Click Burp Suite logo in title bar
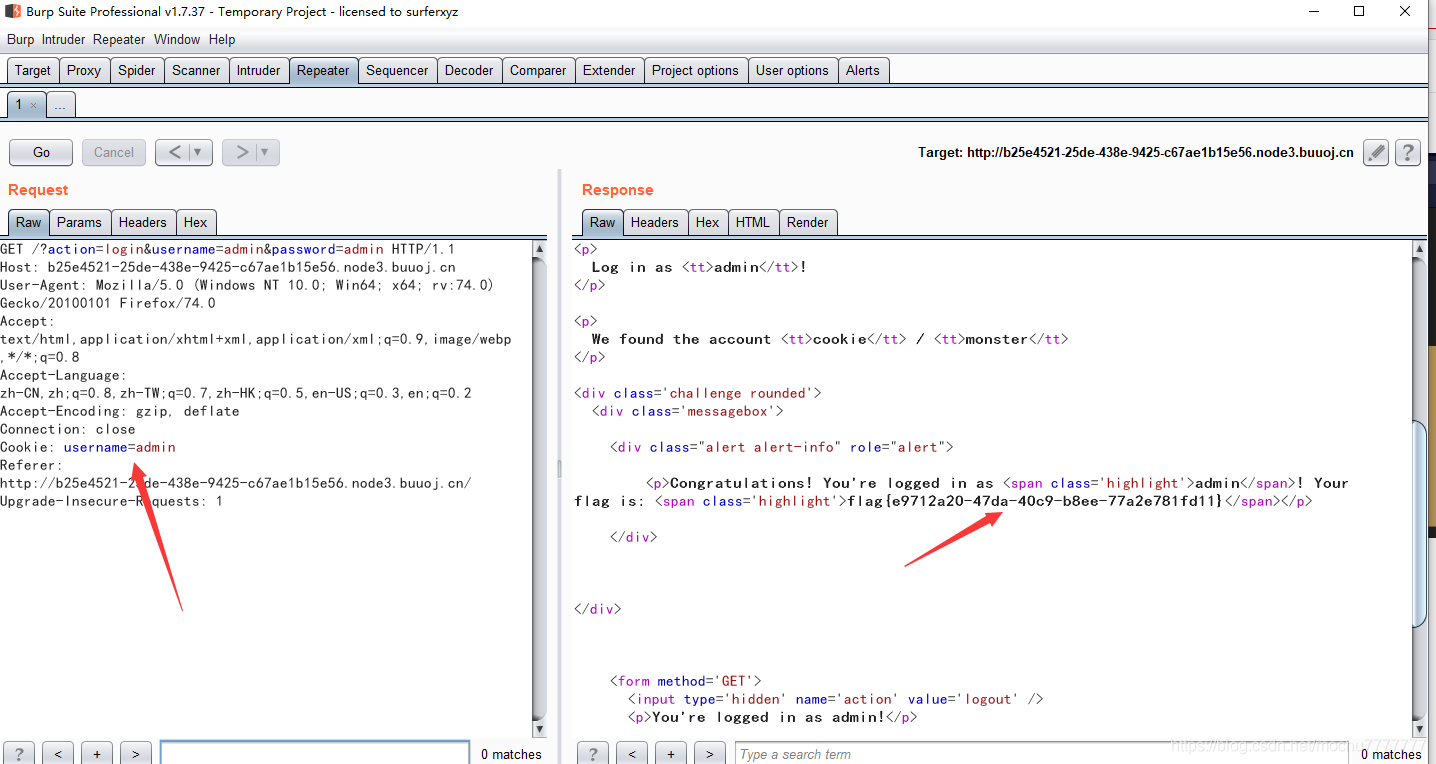This screenshot has width=1436, height=764. (12, 12)
